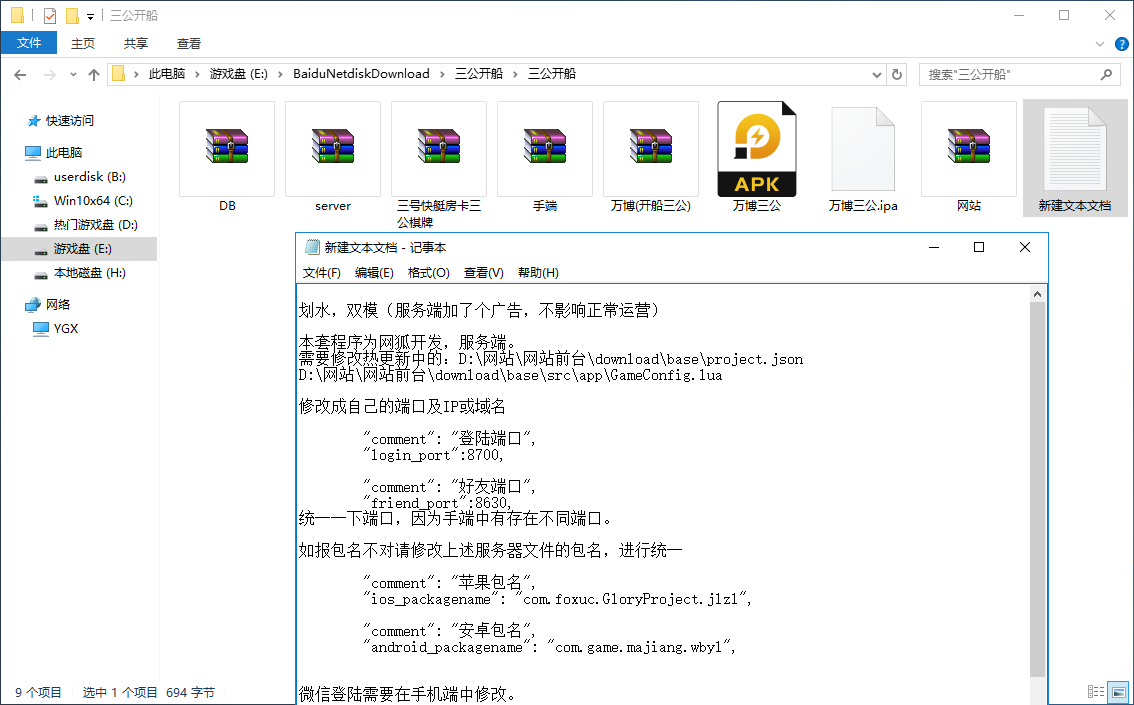Open the help question mark icon
The height and width of the screenshot is (705, 1134).
[x=1121, y=44]
